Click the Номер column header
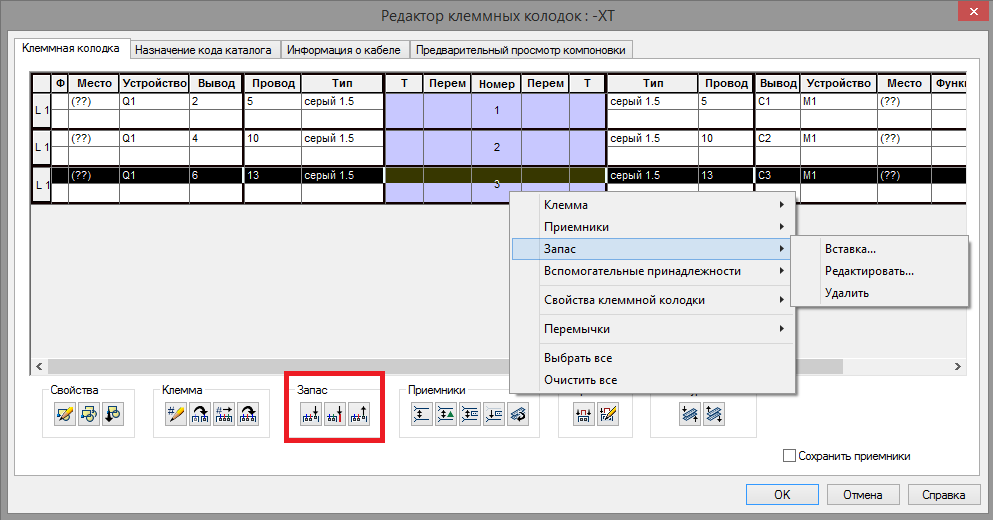The image size is (993, 520). (496, 84)
